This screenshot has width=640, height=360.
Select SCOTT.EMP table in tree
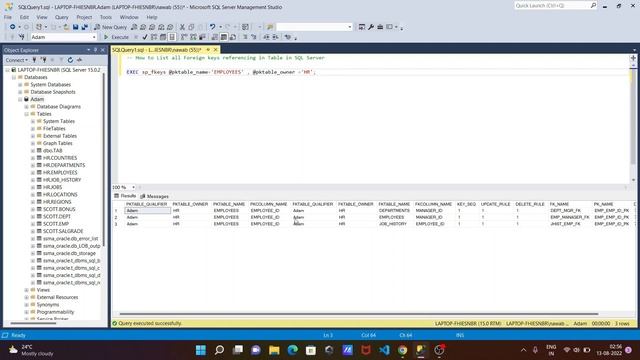pyautogui.click(x=56, y=224)
